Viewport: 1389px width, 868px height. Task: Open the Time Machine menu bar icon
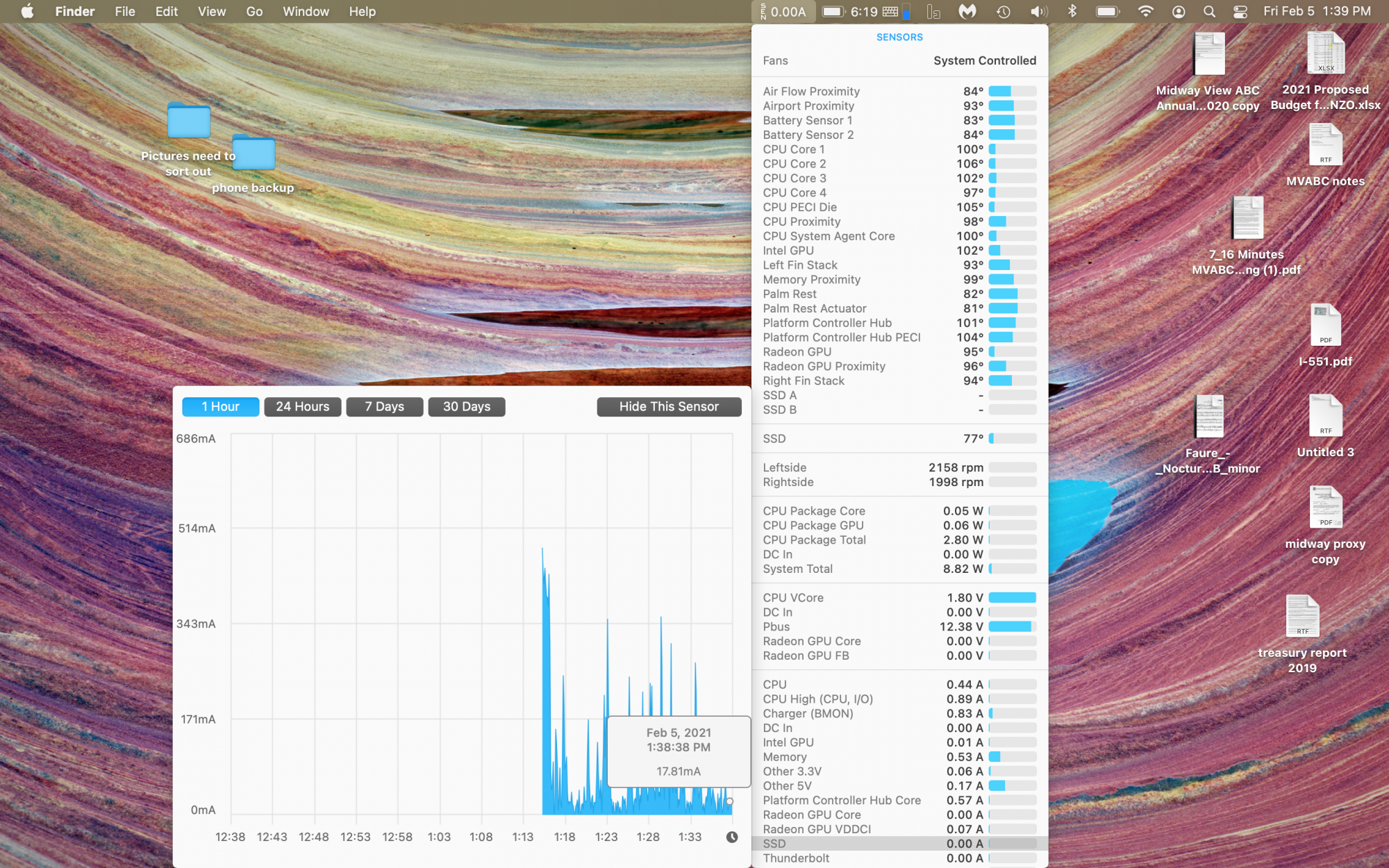click(1003, 11)
